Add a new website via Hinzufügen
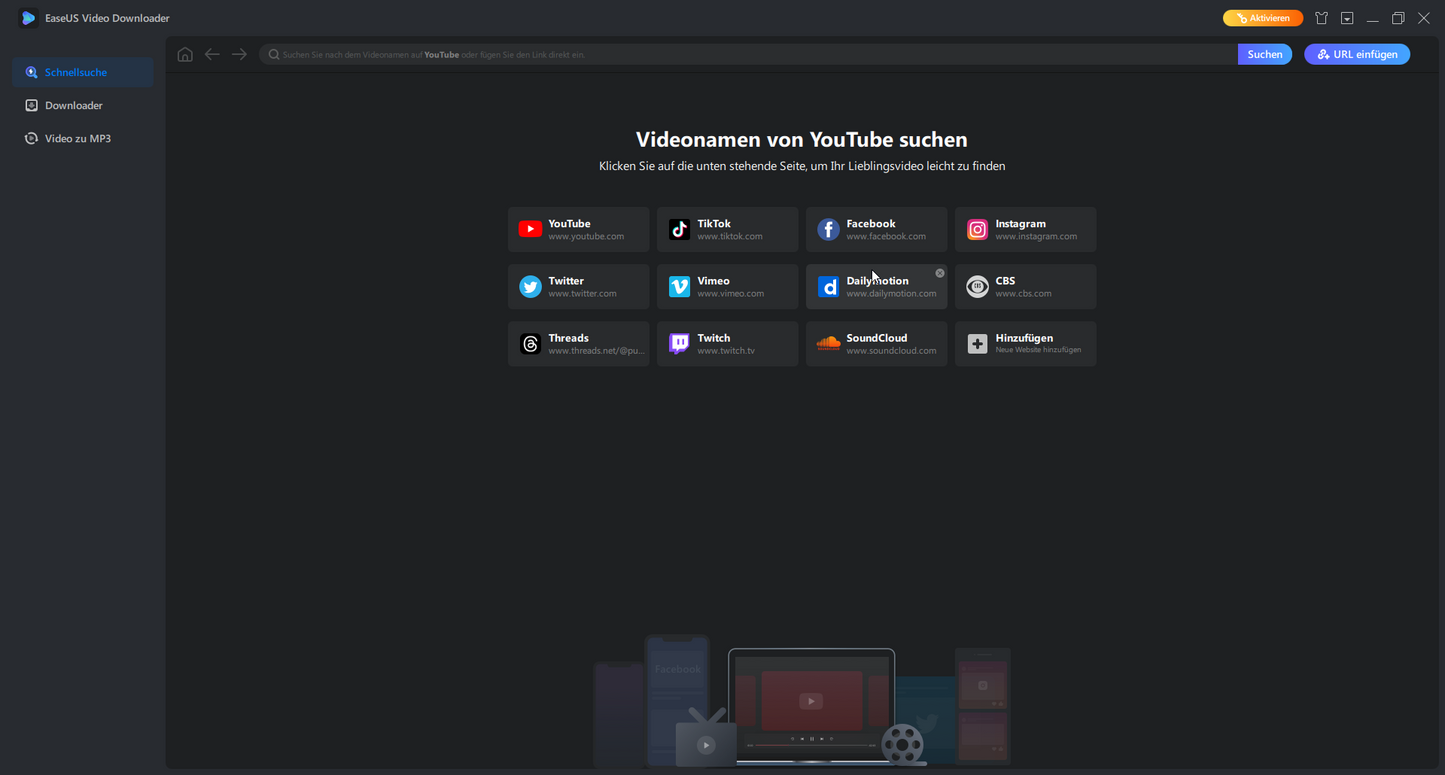 coord(1025,344)
